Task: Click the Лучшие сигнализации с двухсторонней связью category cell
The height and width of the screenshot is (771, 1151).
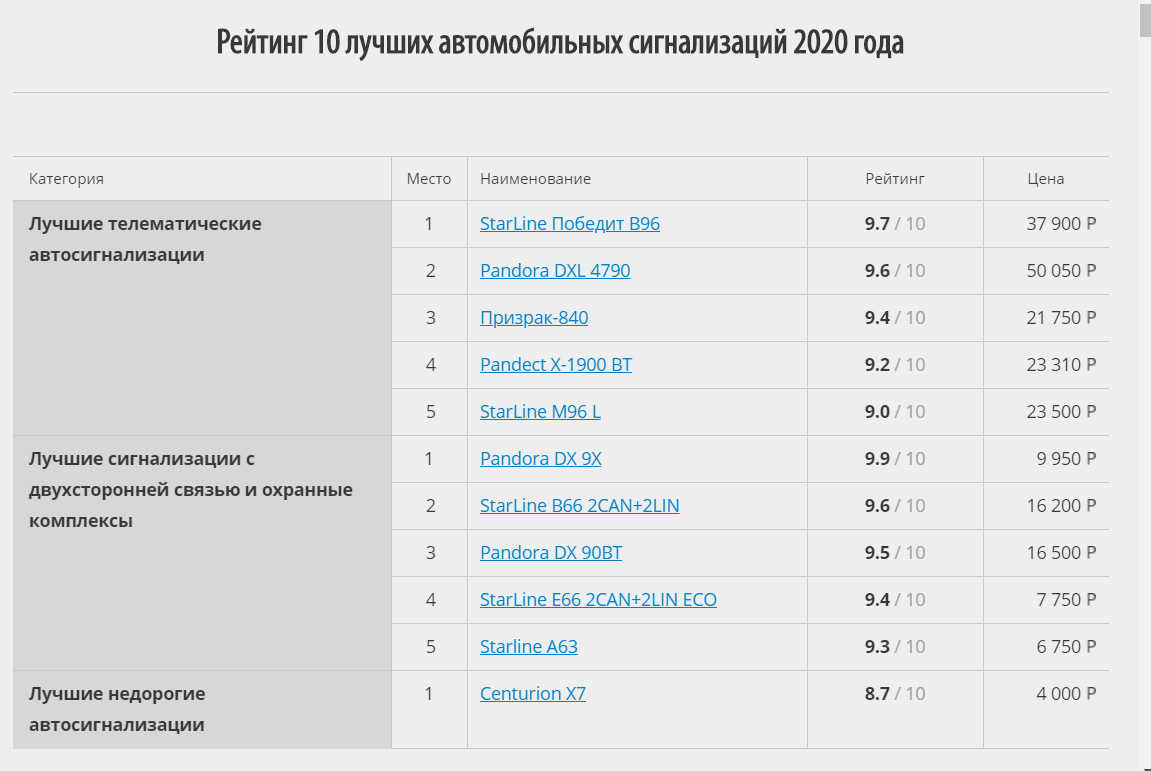Action: pyautogui.click(x=202, y=553)
